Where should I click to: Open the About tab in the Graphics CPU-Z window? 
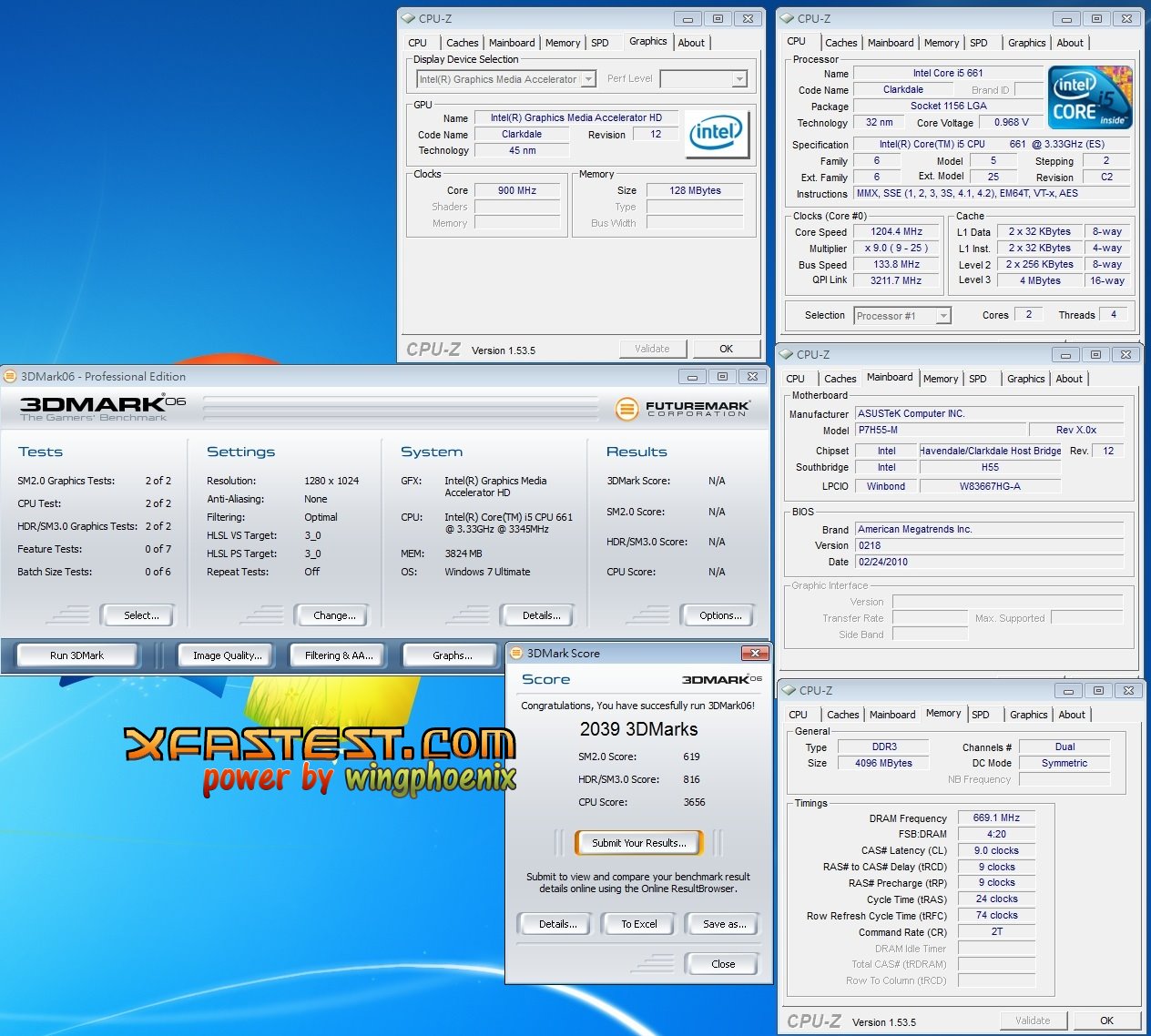[x=691, y=43]
